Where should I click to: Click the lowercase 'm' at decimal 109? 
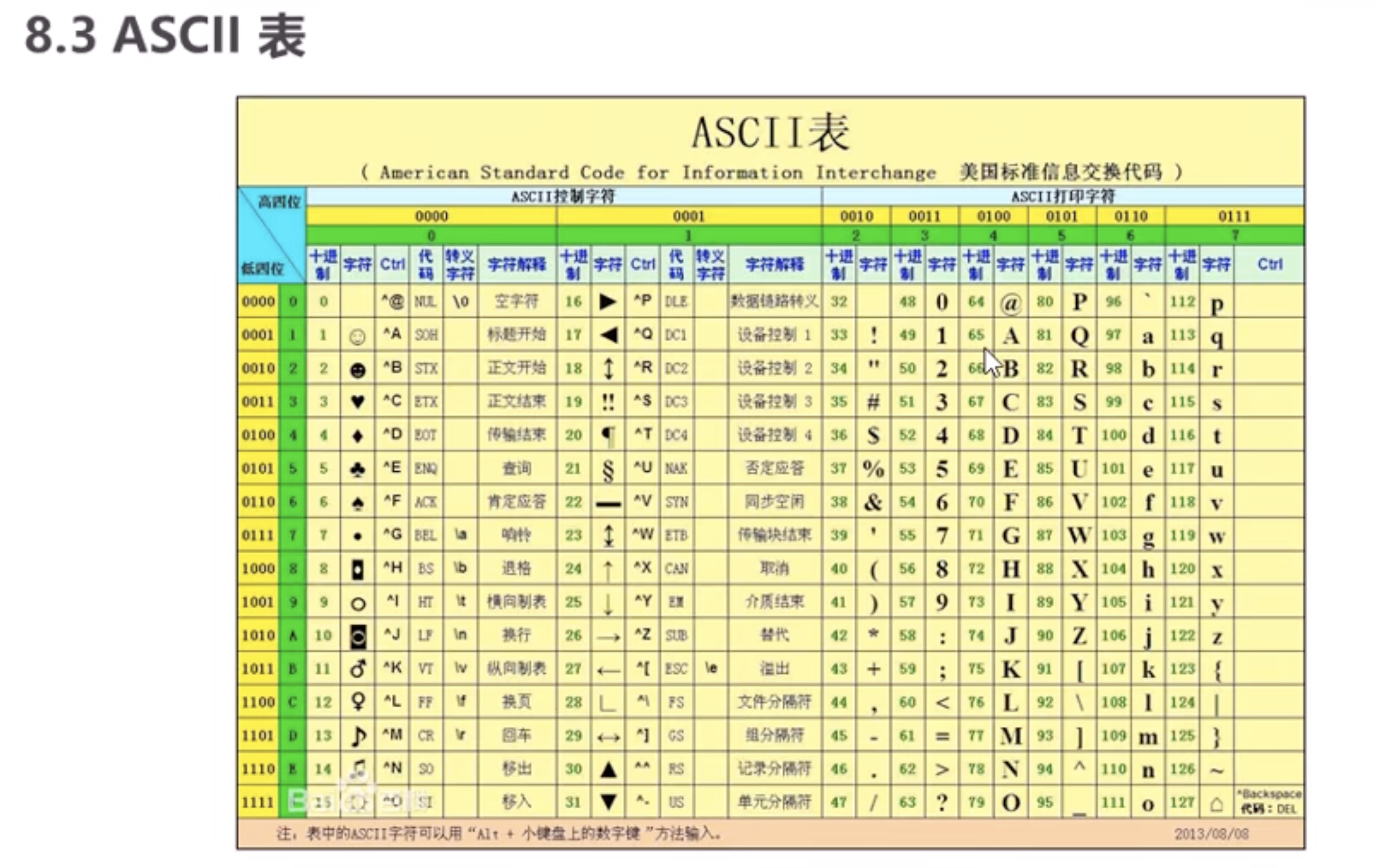pos(1148,738)
